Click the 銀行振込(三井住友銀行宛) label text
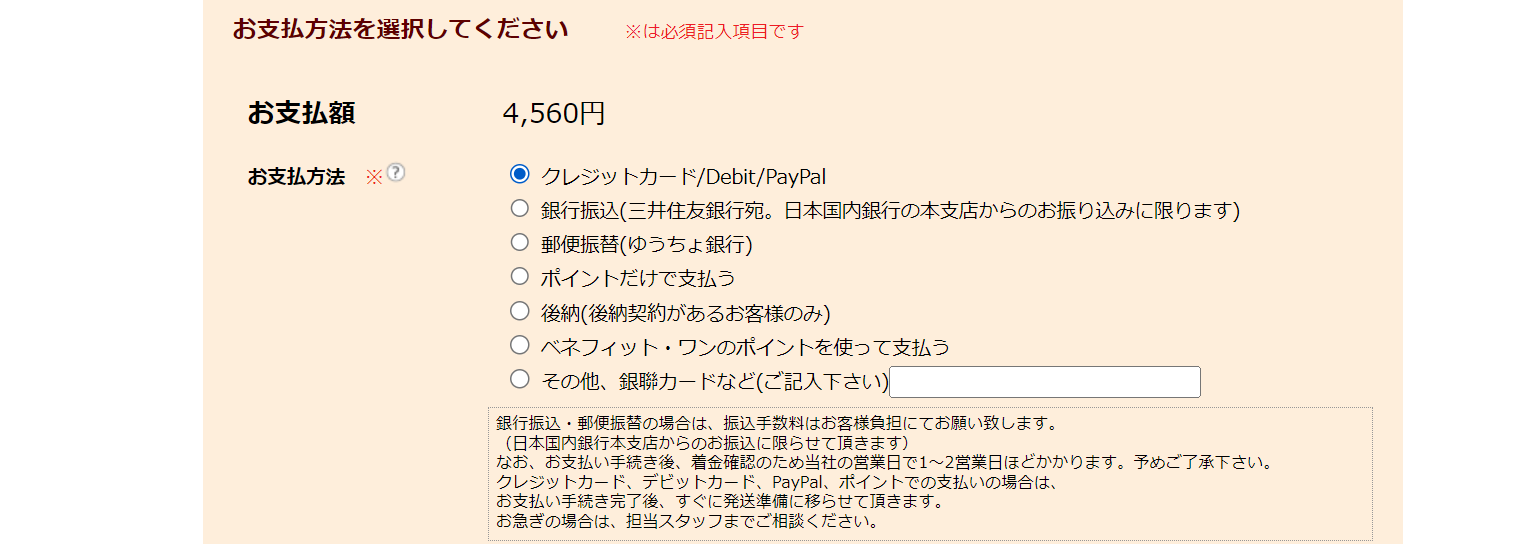 click(x=890, y=211)
